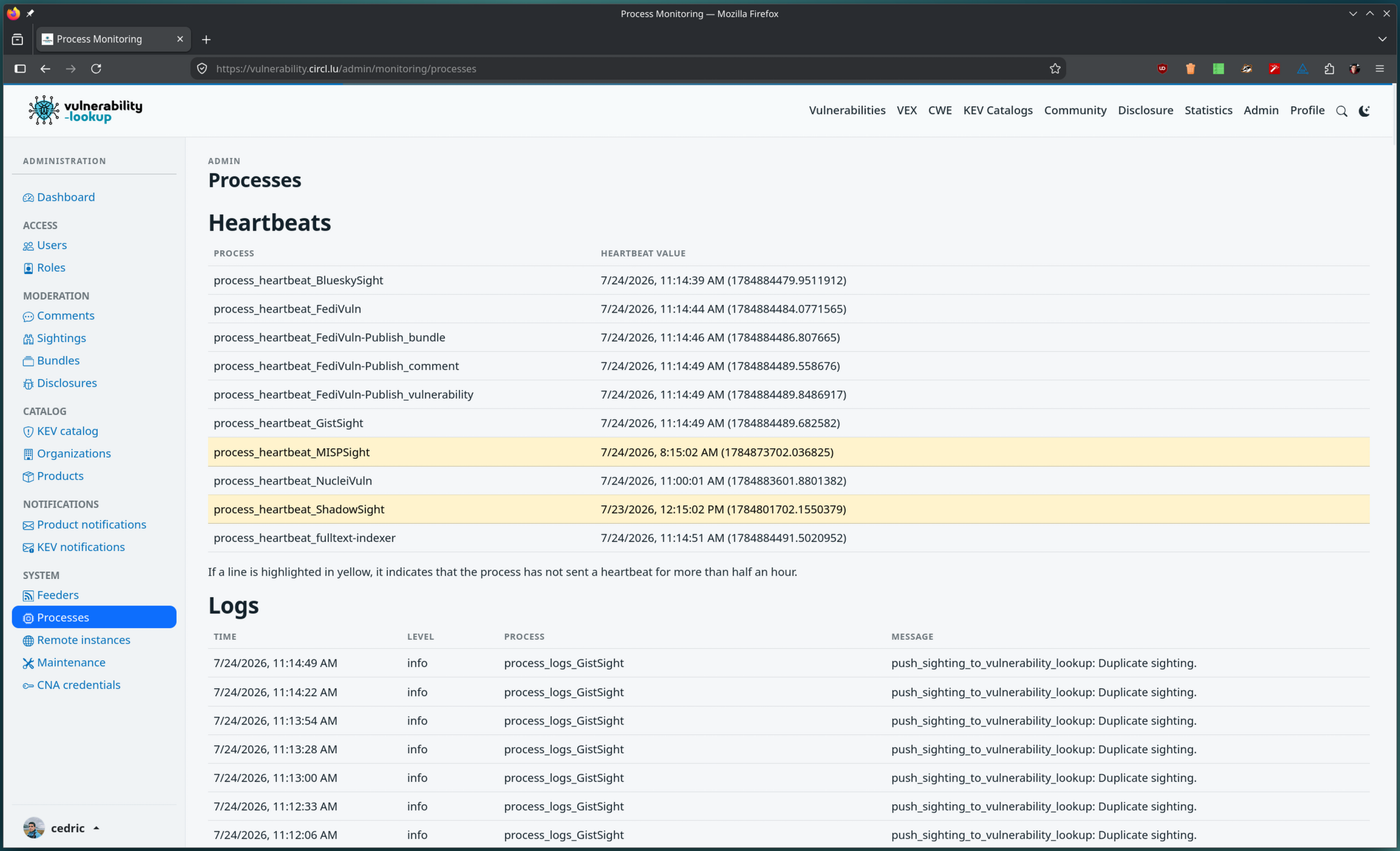Click the Remote instances globe icon

28,641
